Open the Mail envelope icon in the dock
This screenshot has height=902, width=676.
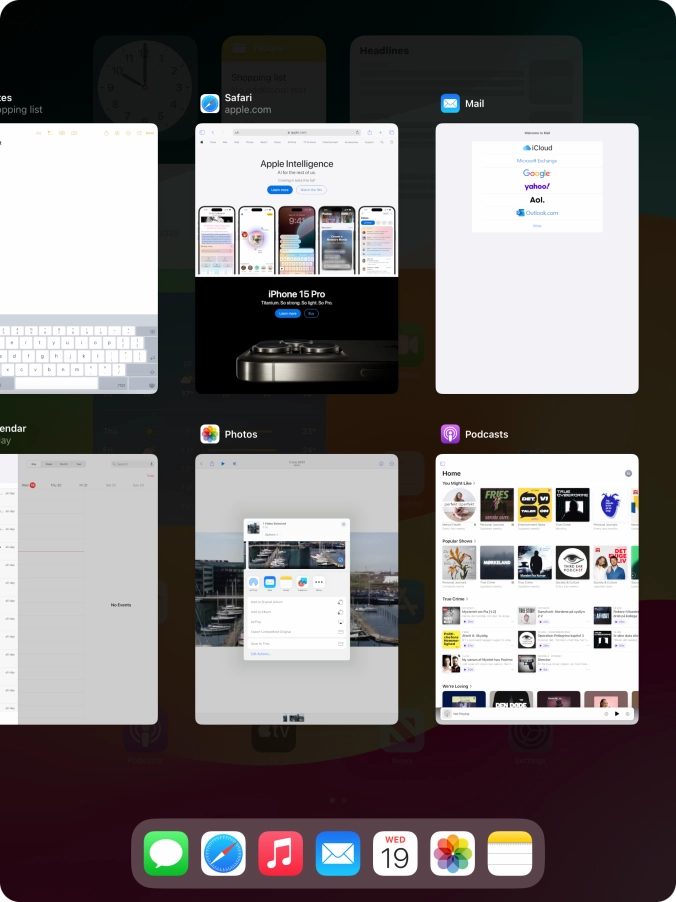point(338,854)
